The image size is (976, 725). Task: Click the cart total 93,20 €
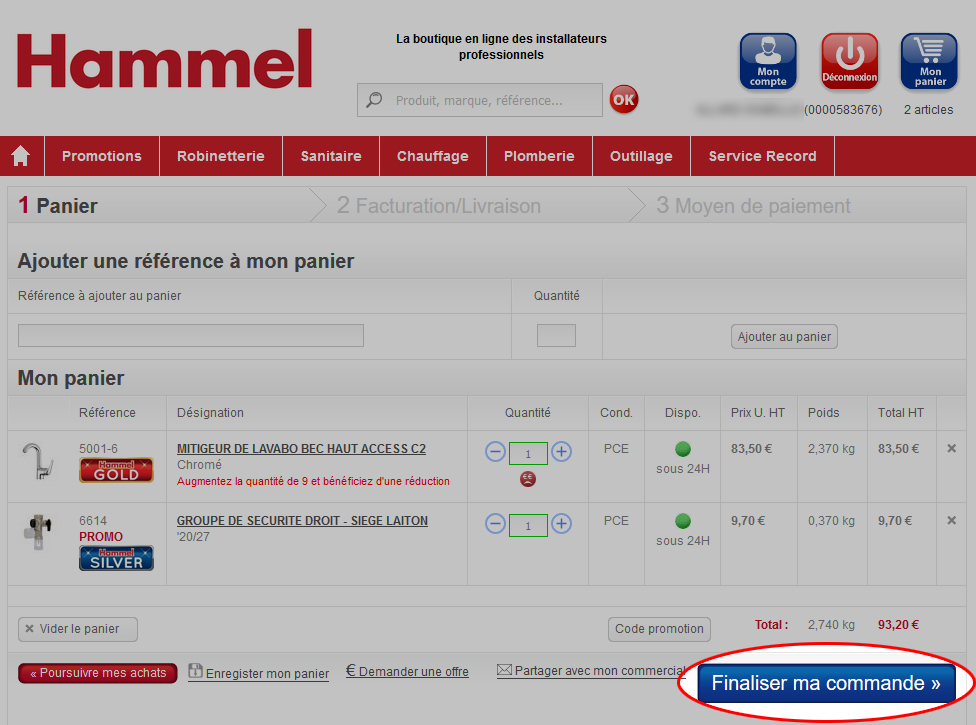(898, 625)
